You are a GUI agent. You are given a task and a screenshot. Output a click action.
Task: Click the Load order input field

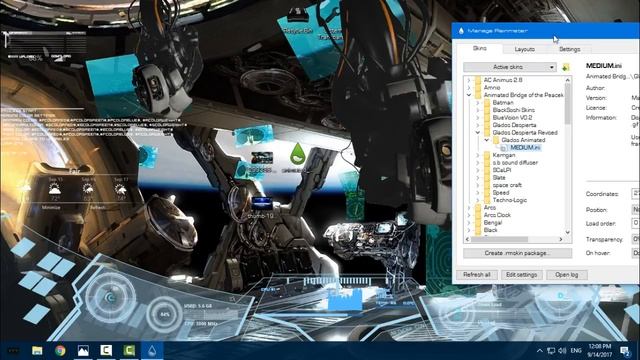point(636,223)
